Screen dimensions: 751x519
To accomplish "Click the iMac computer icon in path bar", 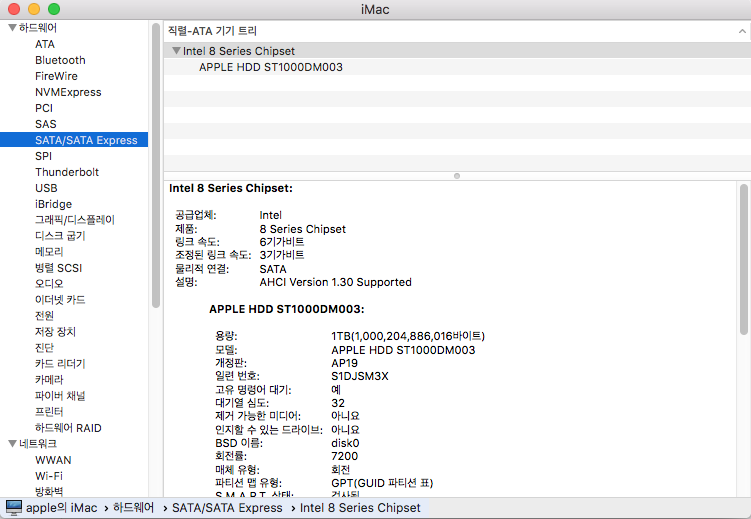I will (14, 508).
